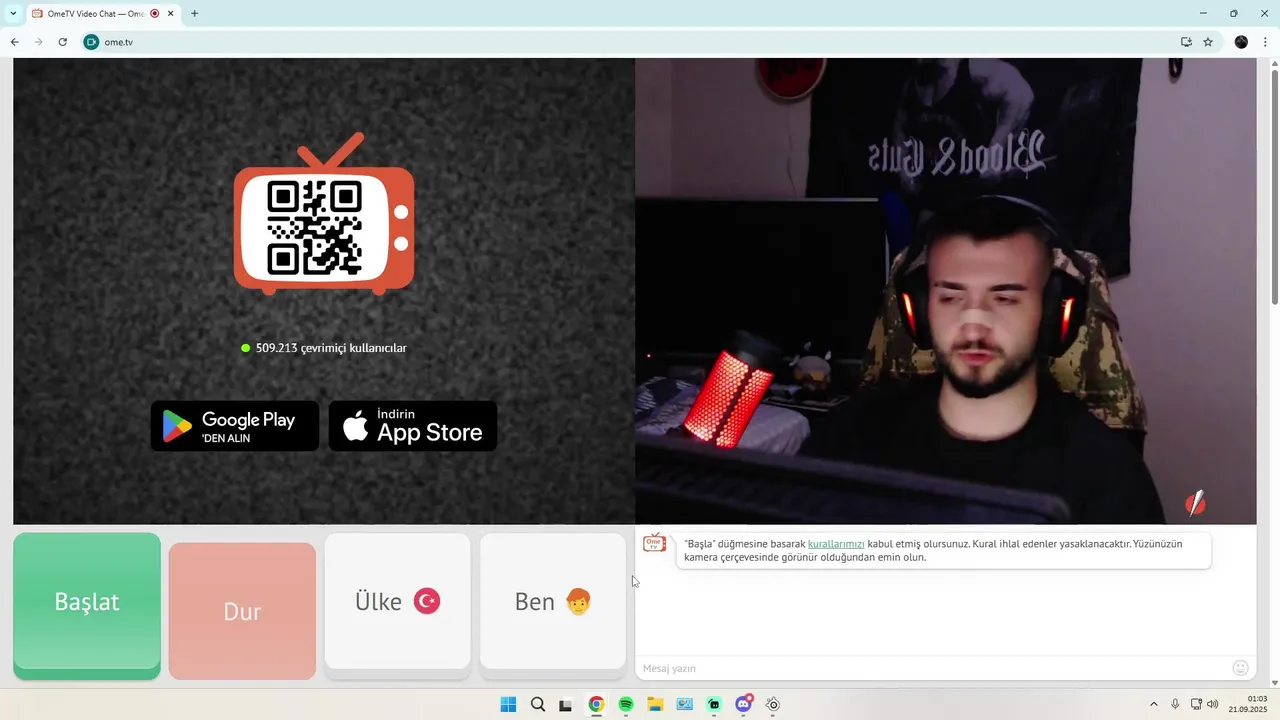Switch to Chrome on the taskbar
This screenshot has width=1280, height=720.
596,704
